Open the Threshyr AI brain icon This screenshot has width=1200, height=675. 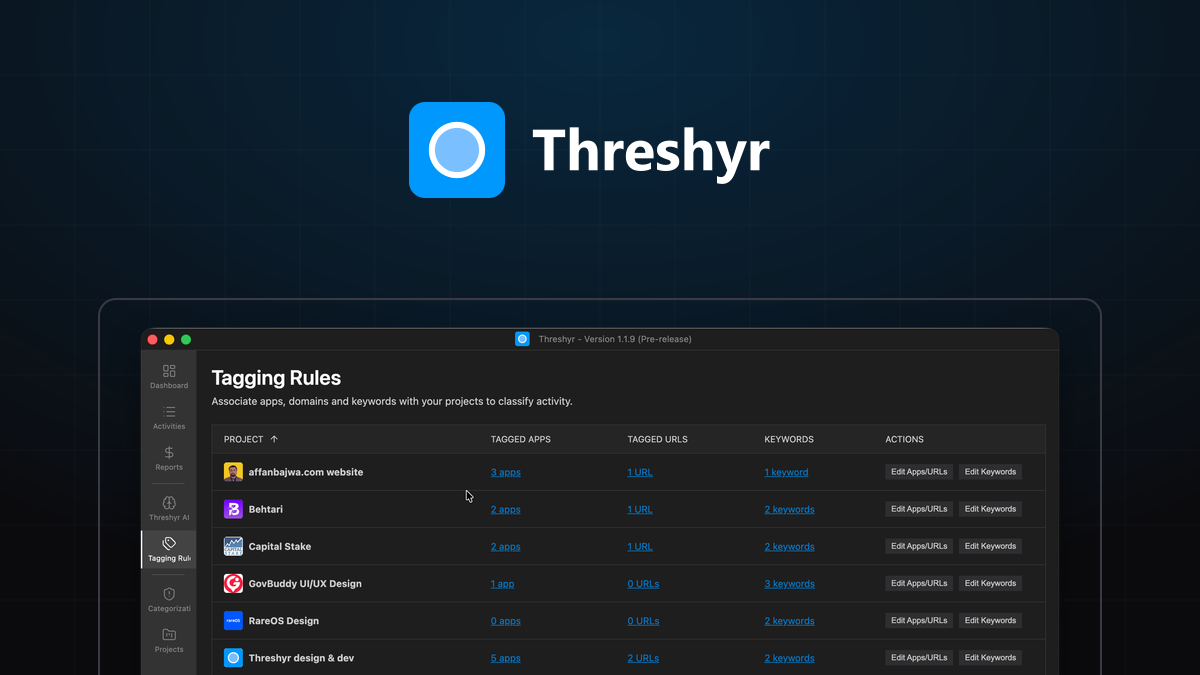click(169, 503)
